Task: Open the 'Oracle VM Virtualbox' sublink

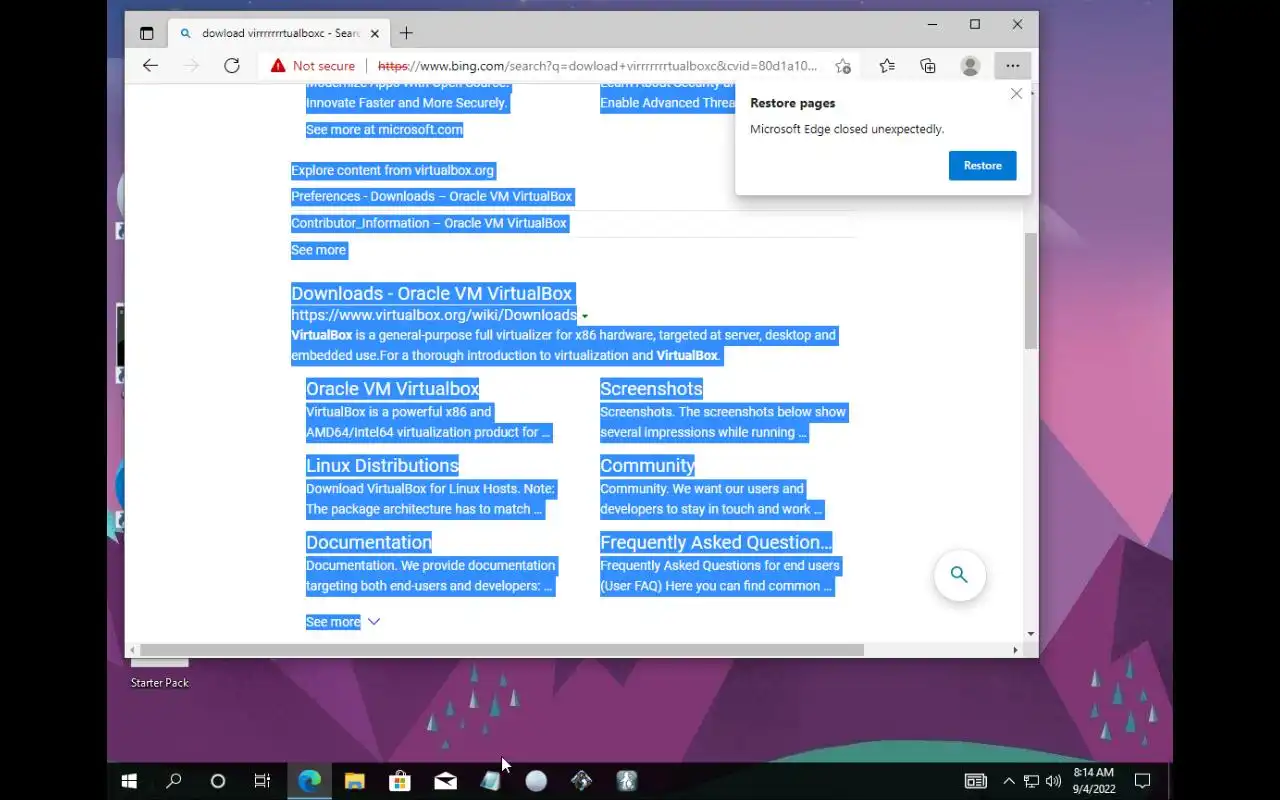Action: pos(392,389)
